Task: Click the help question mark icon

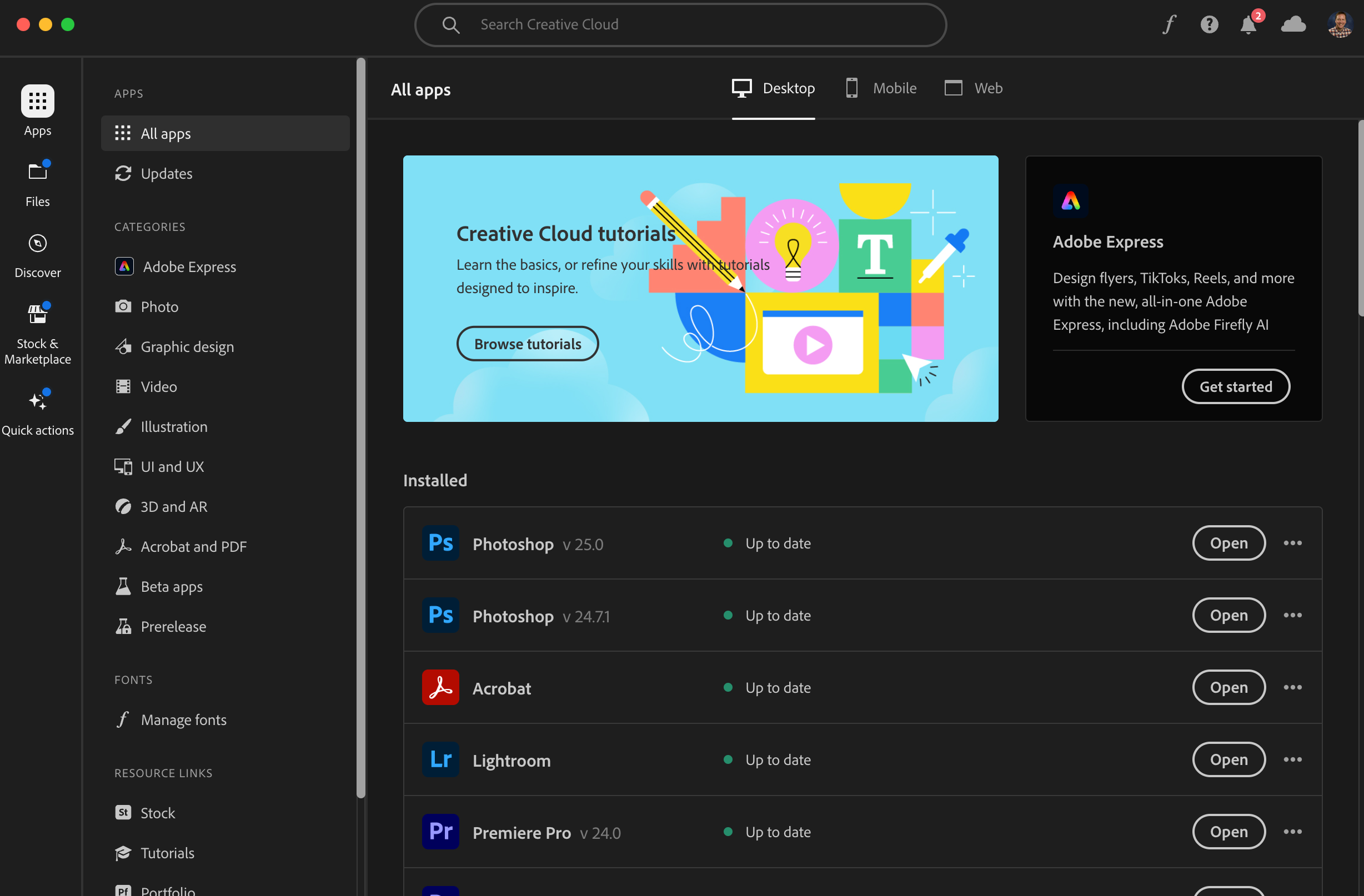Action: [1209, 24]
